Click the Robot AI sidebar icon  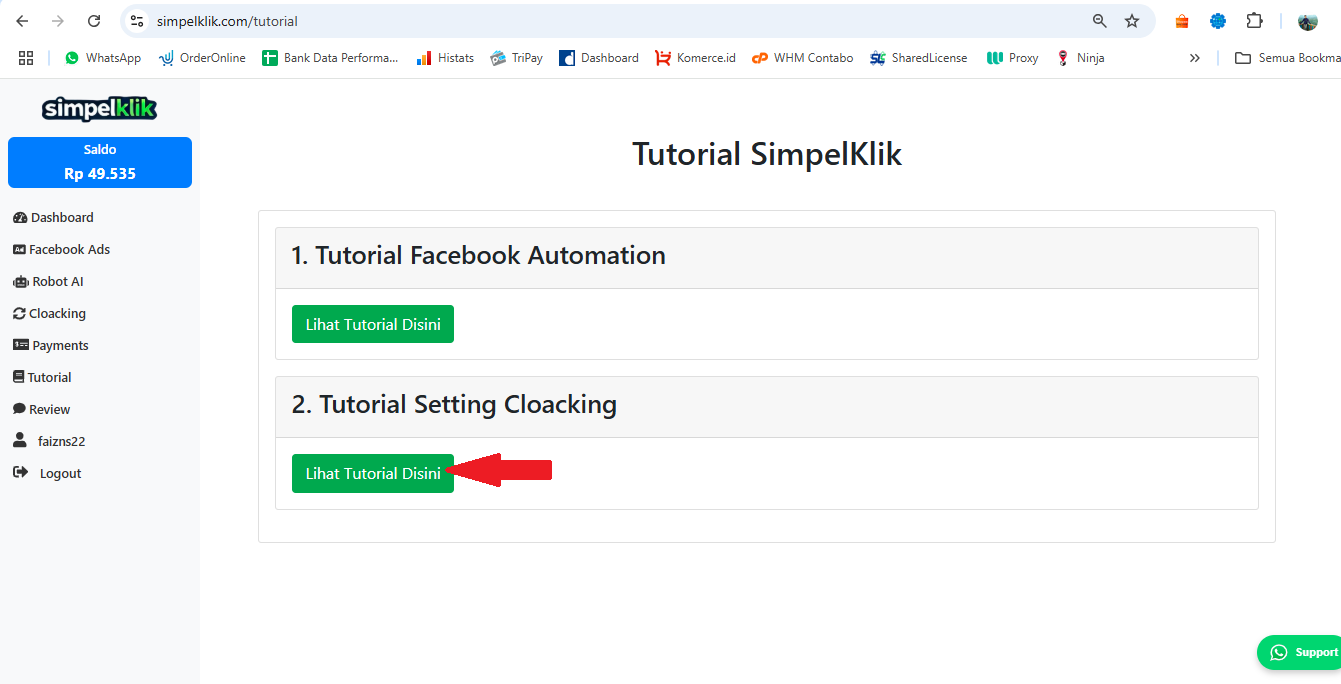click(21, 282)
